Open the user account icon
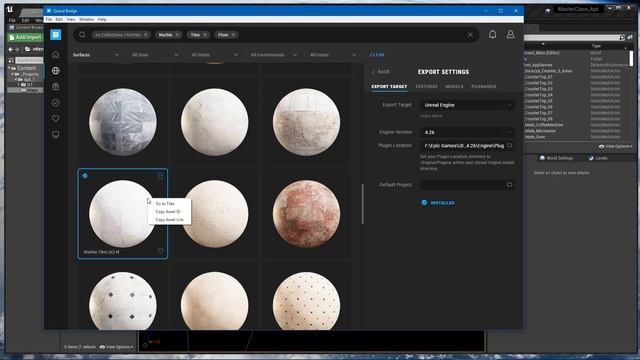Screen dimensions: 640x360 pyautogui.click(x=511, y=34)
